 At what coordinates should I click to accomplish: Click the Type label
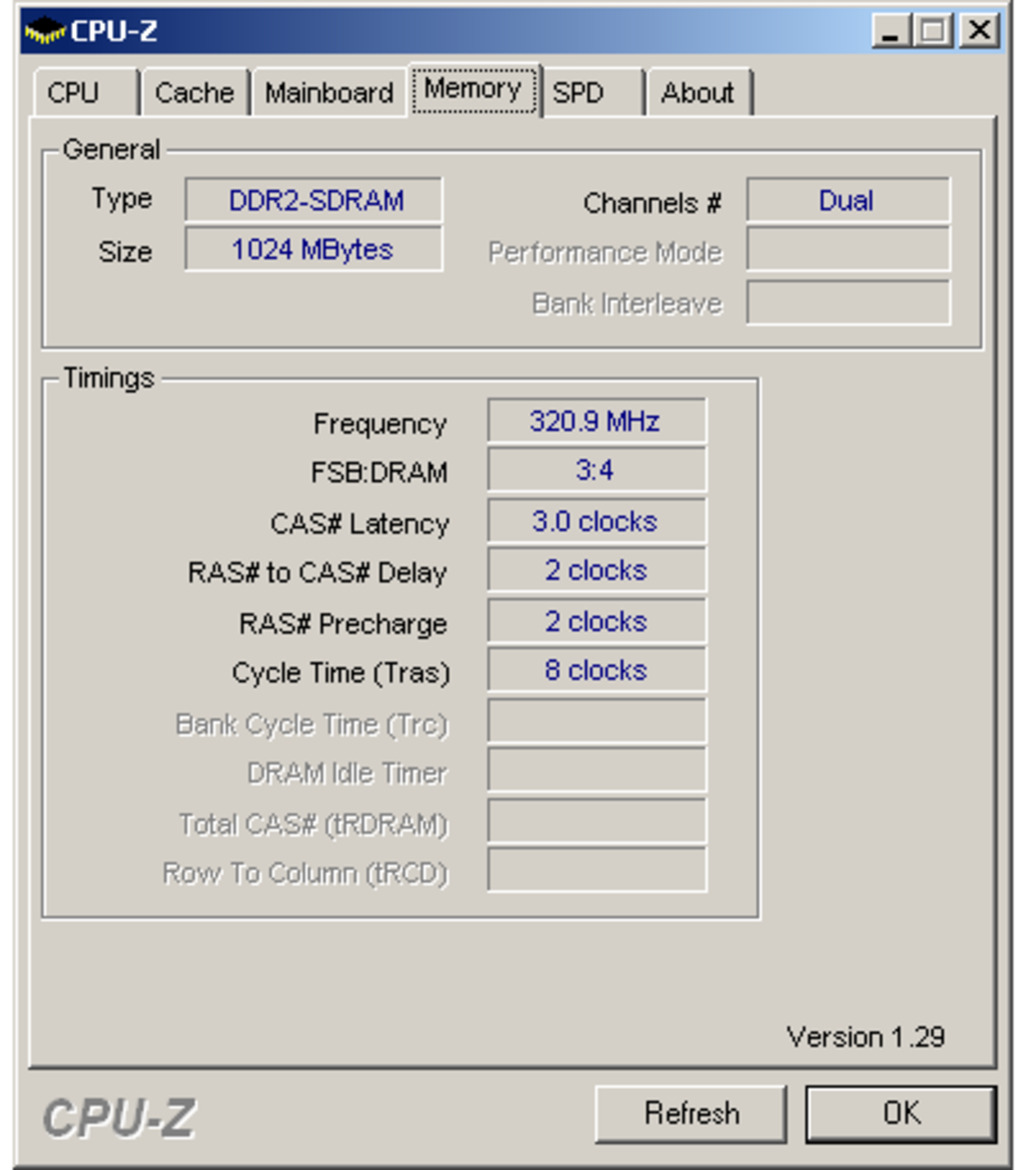click(x=122, y=198)
